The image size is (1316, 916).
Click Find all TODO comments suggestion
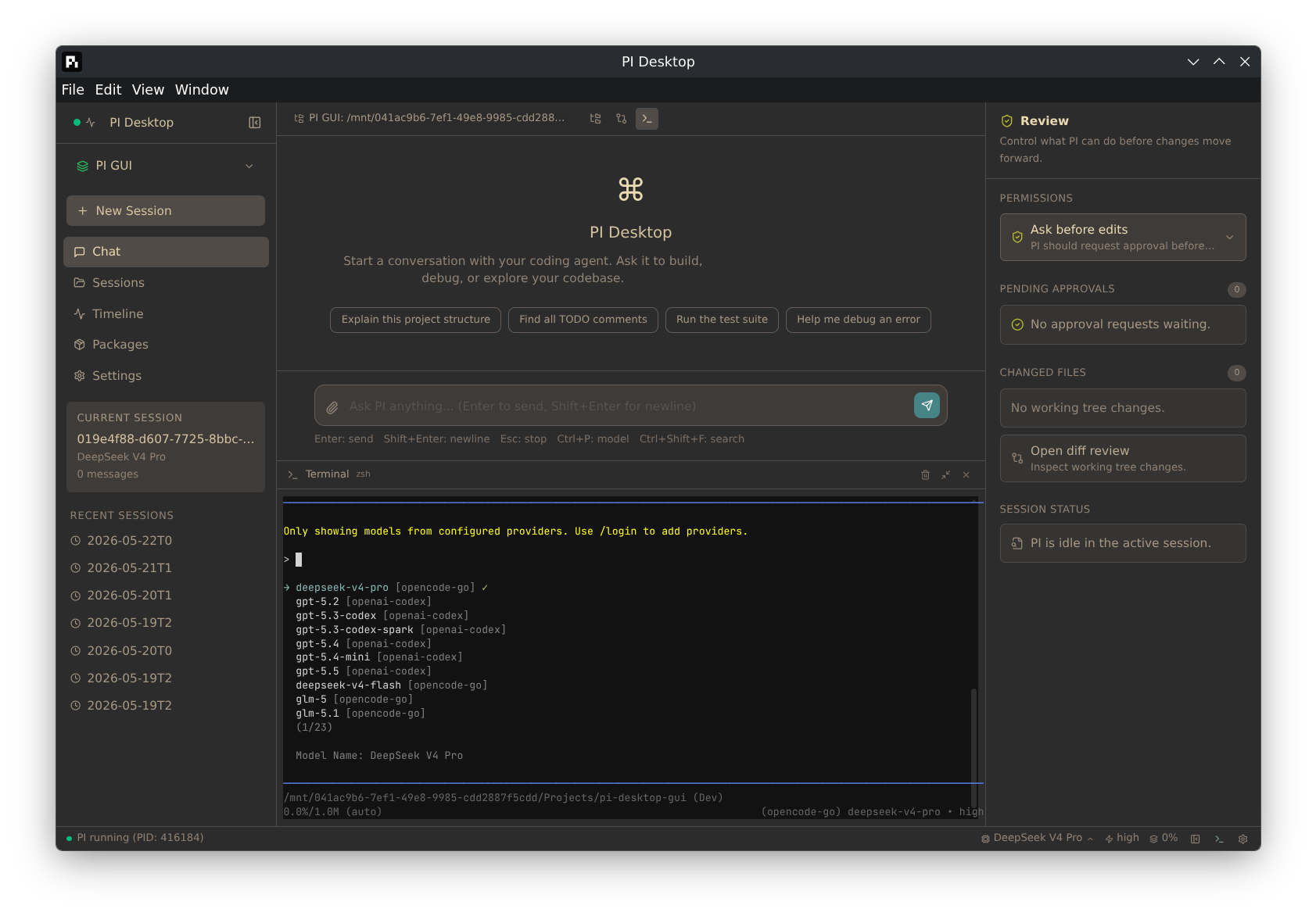coord(583,320)
